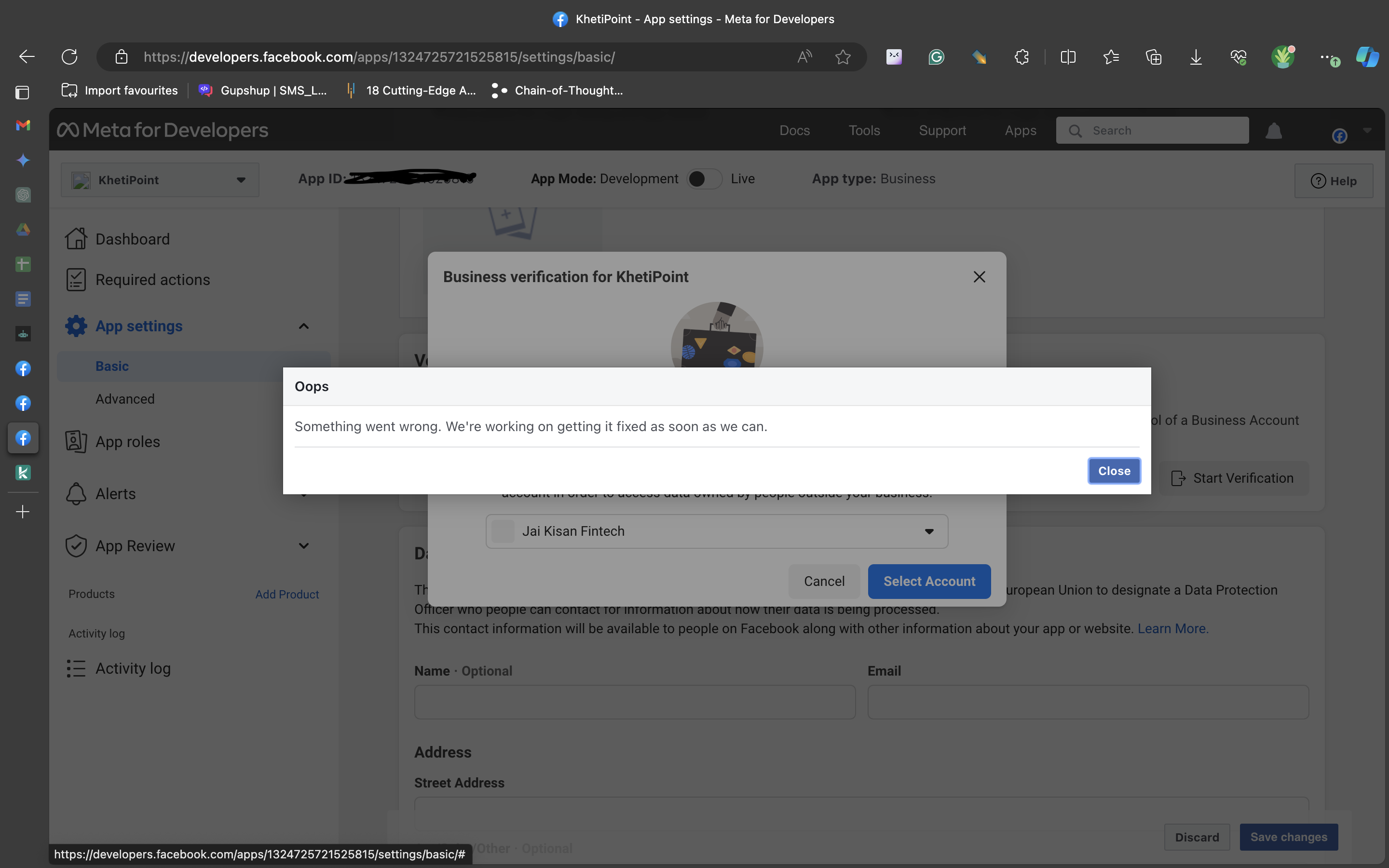Click the Name optional input field
Screen dimensions: 1389x868
coord(635,702)
